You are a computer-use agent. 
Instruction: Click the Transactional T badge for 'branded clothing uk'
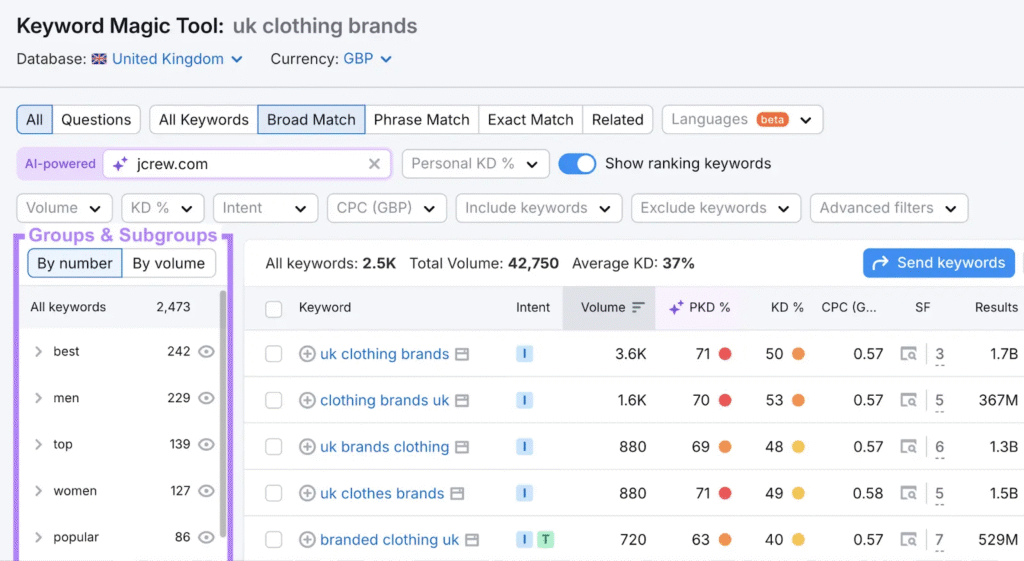[545, 539]
